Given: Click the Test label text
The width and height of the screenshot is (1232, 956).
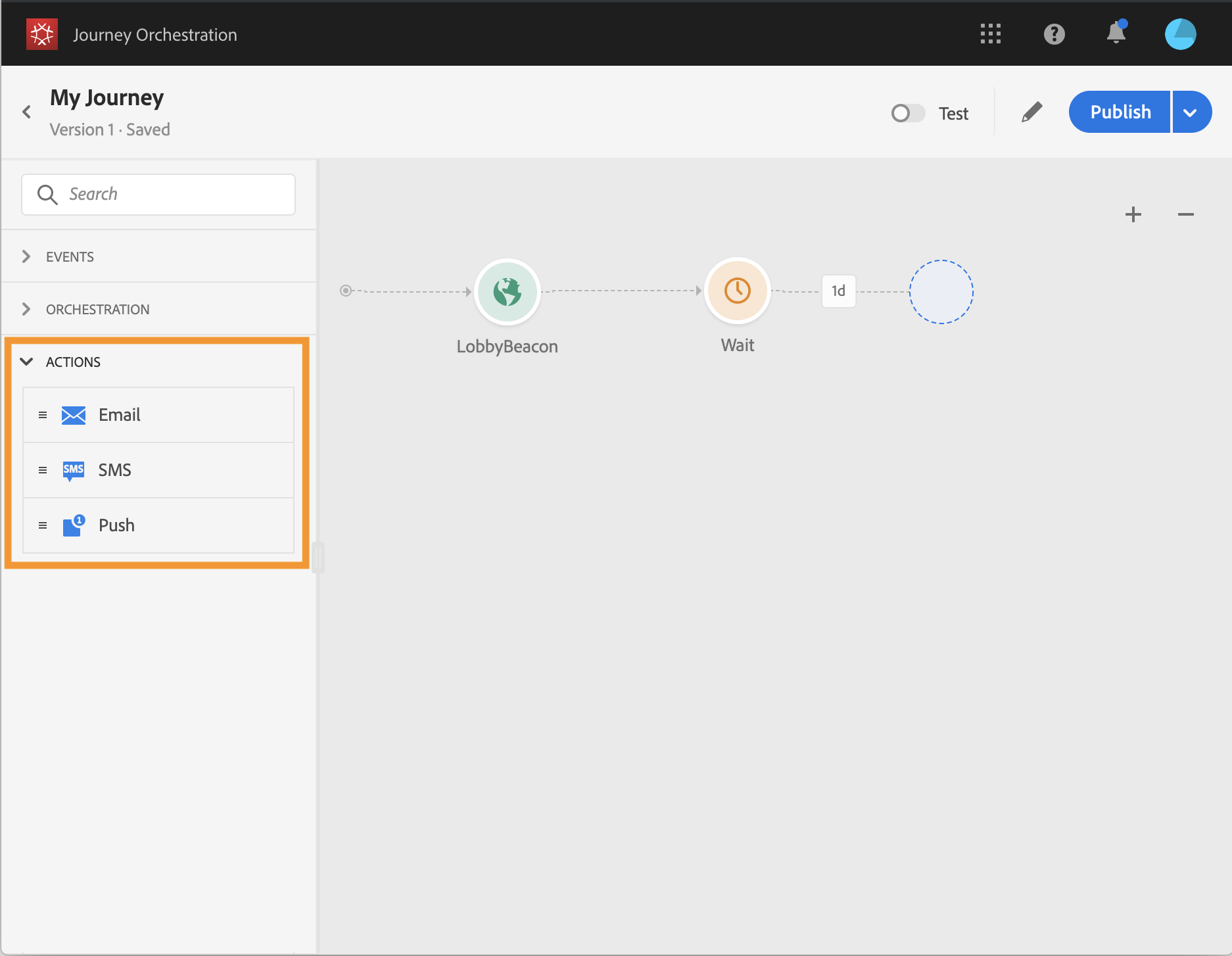Looking at the screenshot, I should tap(953, 114).
